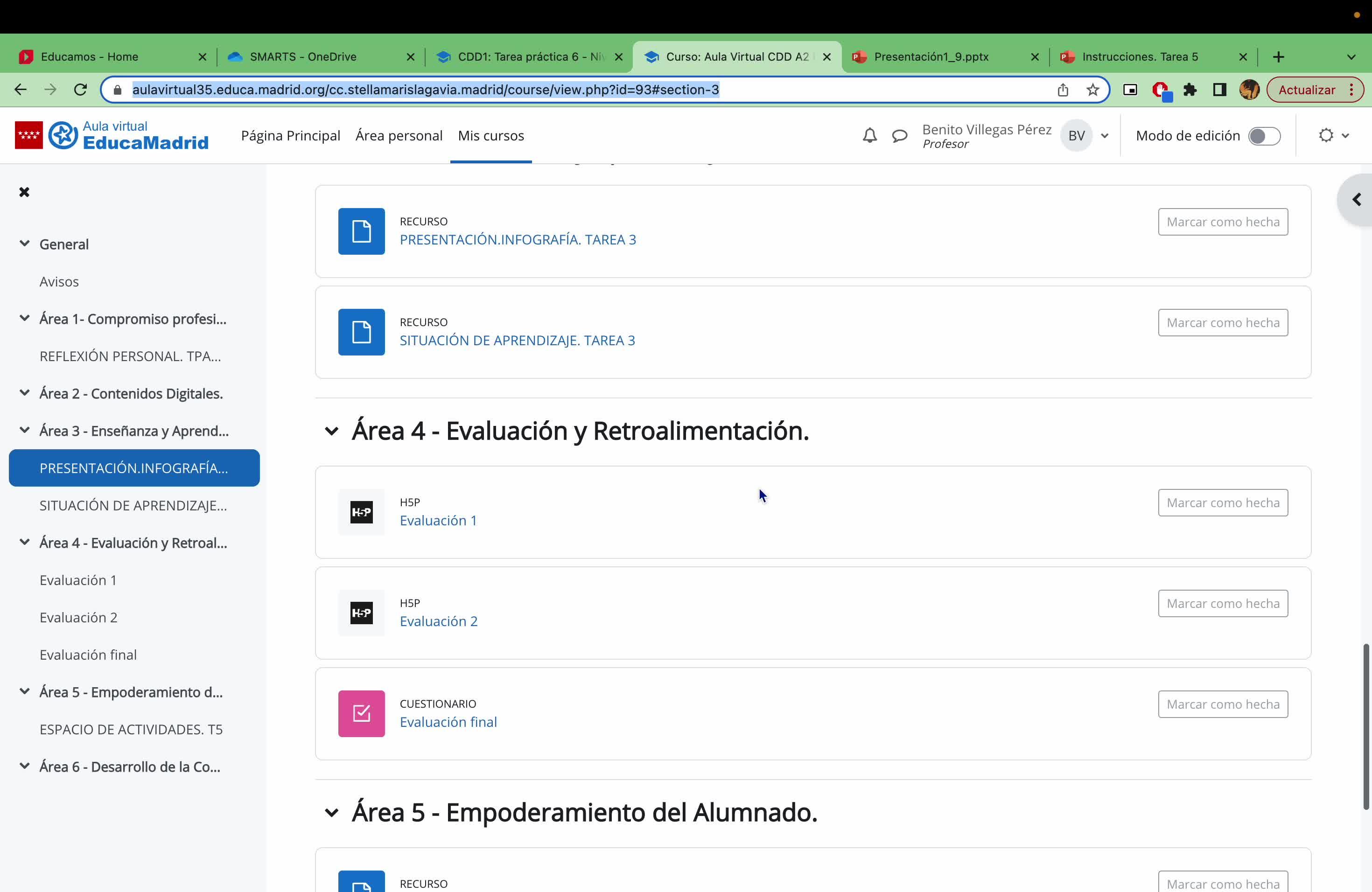Reload the page in the browser

tap(81, 90)
